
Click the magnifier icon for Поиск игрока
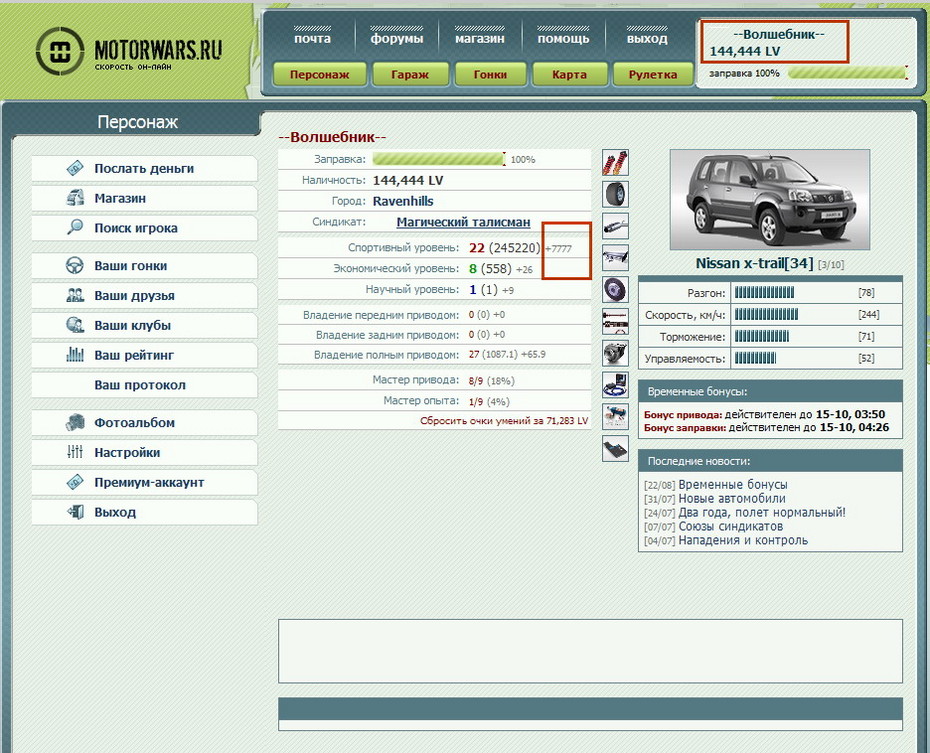pos(75,228)
